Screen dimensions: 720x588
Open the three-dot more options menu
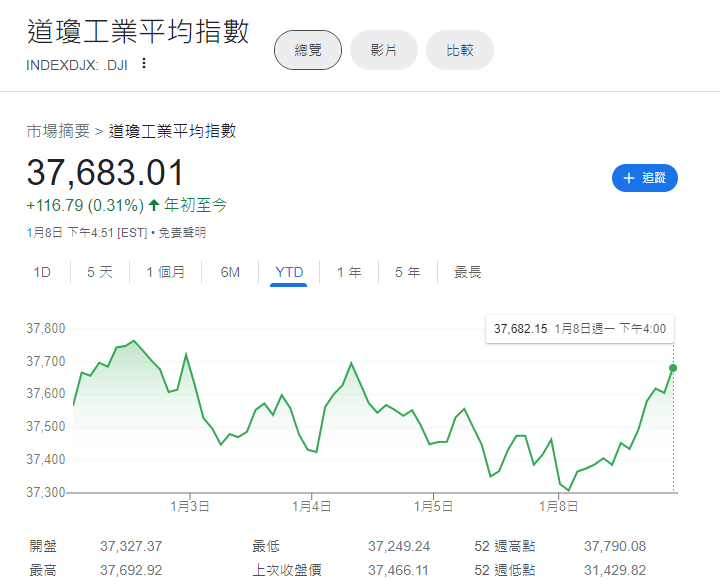tap(144, 64)
